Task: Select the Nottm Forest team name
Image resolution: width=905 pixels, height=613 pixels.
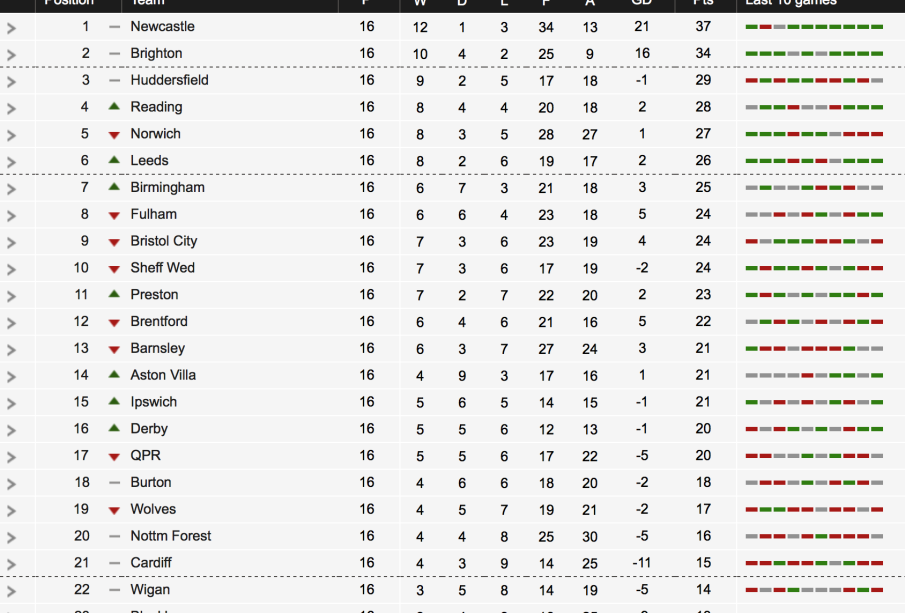Action: 171,536
